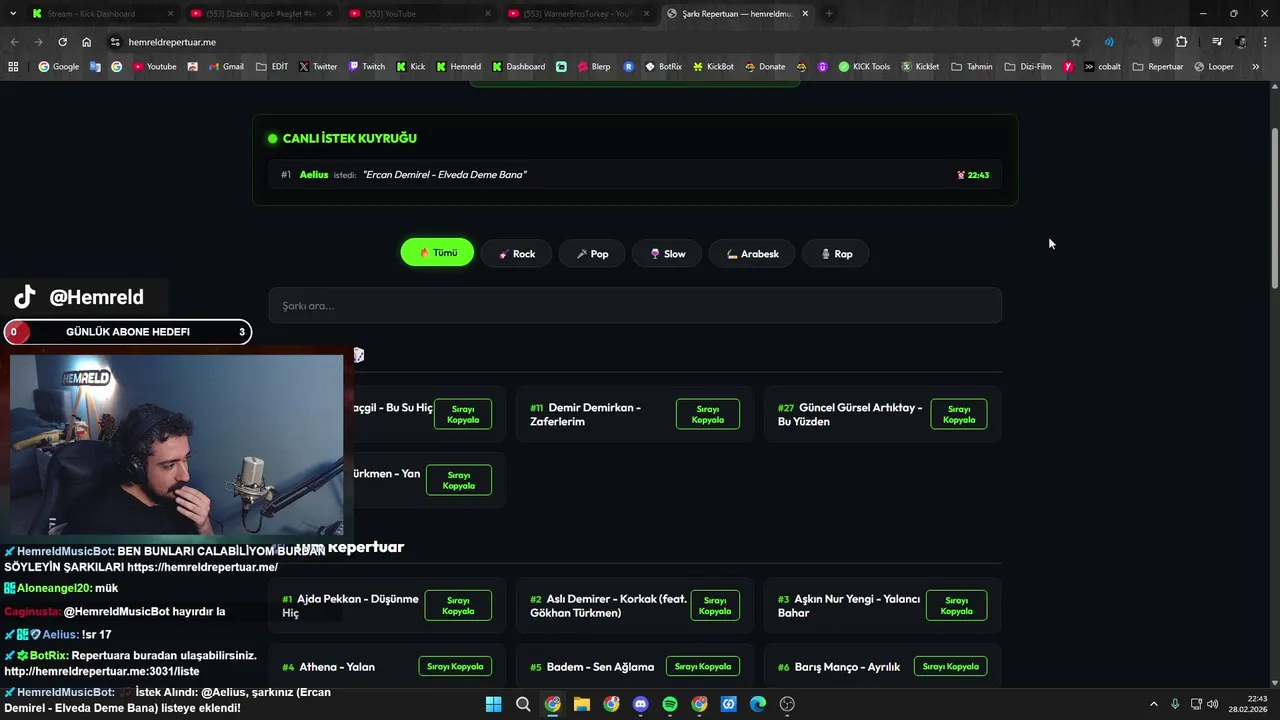Open OBS Studio from the taskbar

click(x=787, y=704)
